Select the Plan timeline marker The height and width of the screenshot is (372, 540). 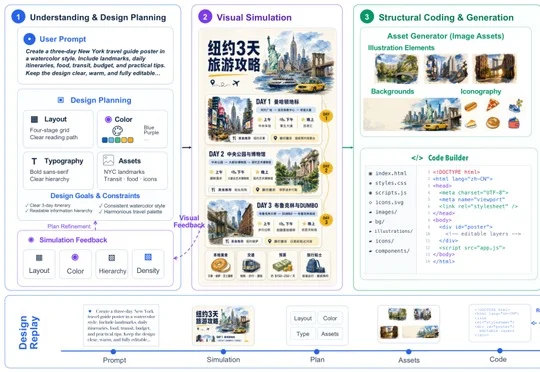pos(316,351)
